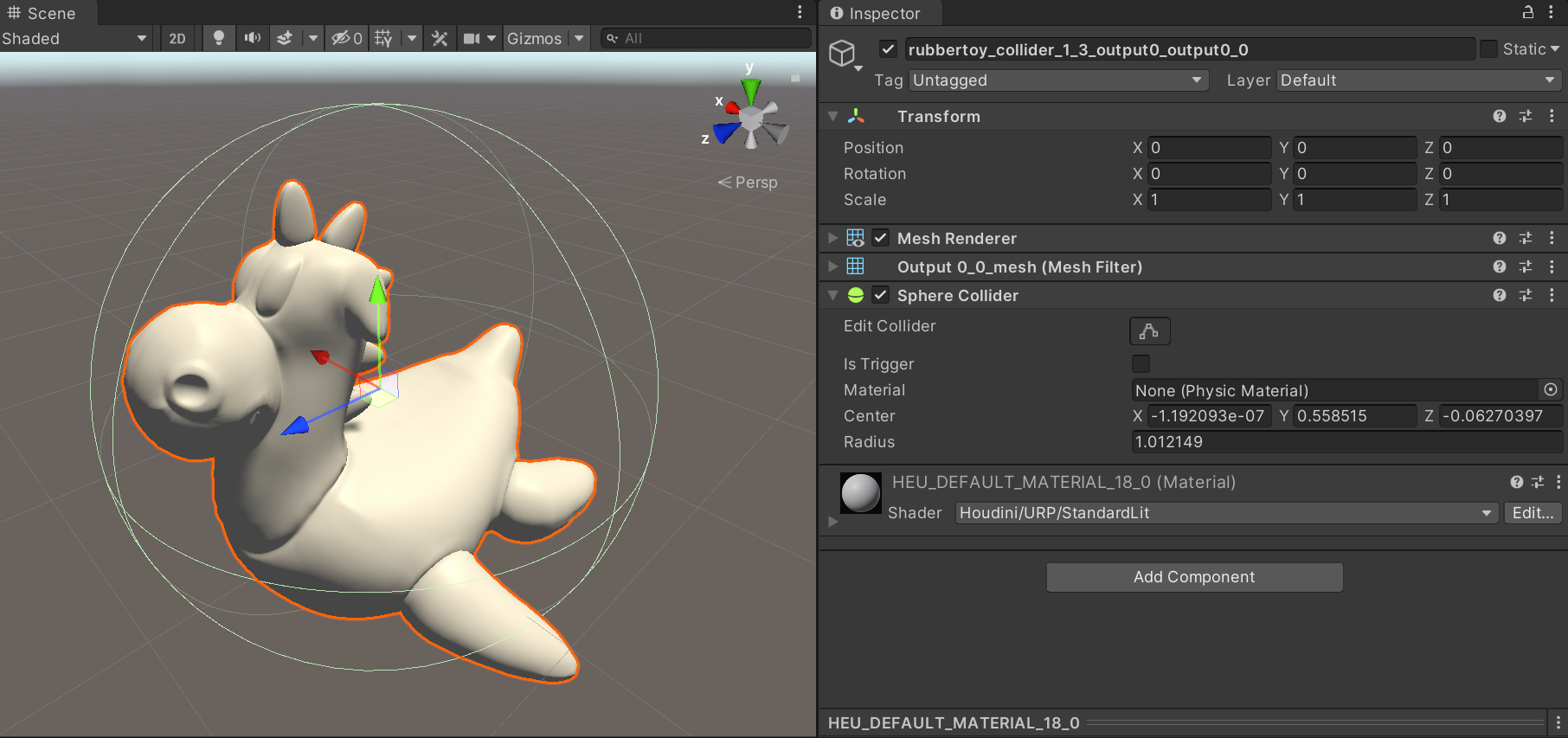Image resolution: width=1568 pixels, height=738 pixels.
Task: Open Sphere Collider presets icon
Action: coord(1526,295)
